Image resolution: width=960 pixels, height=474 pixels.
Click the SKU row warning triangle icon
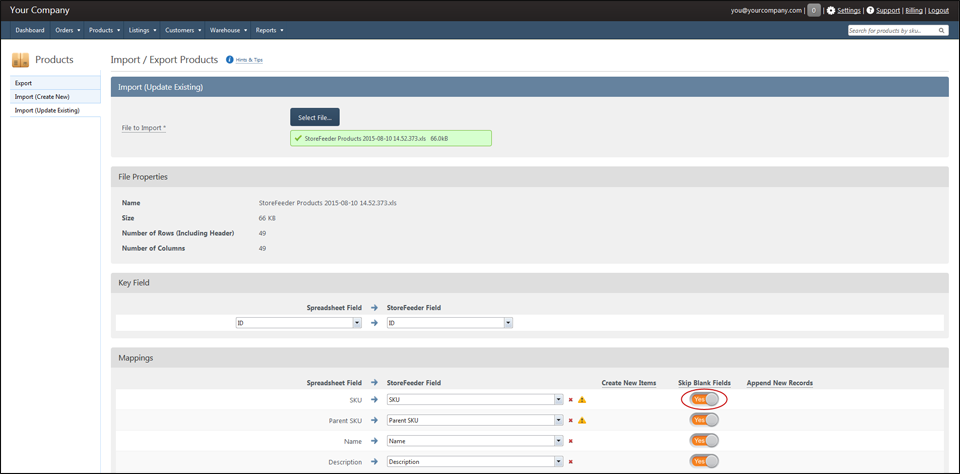(x=582, y=400)
